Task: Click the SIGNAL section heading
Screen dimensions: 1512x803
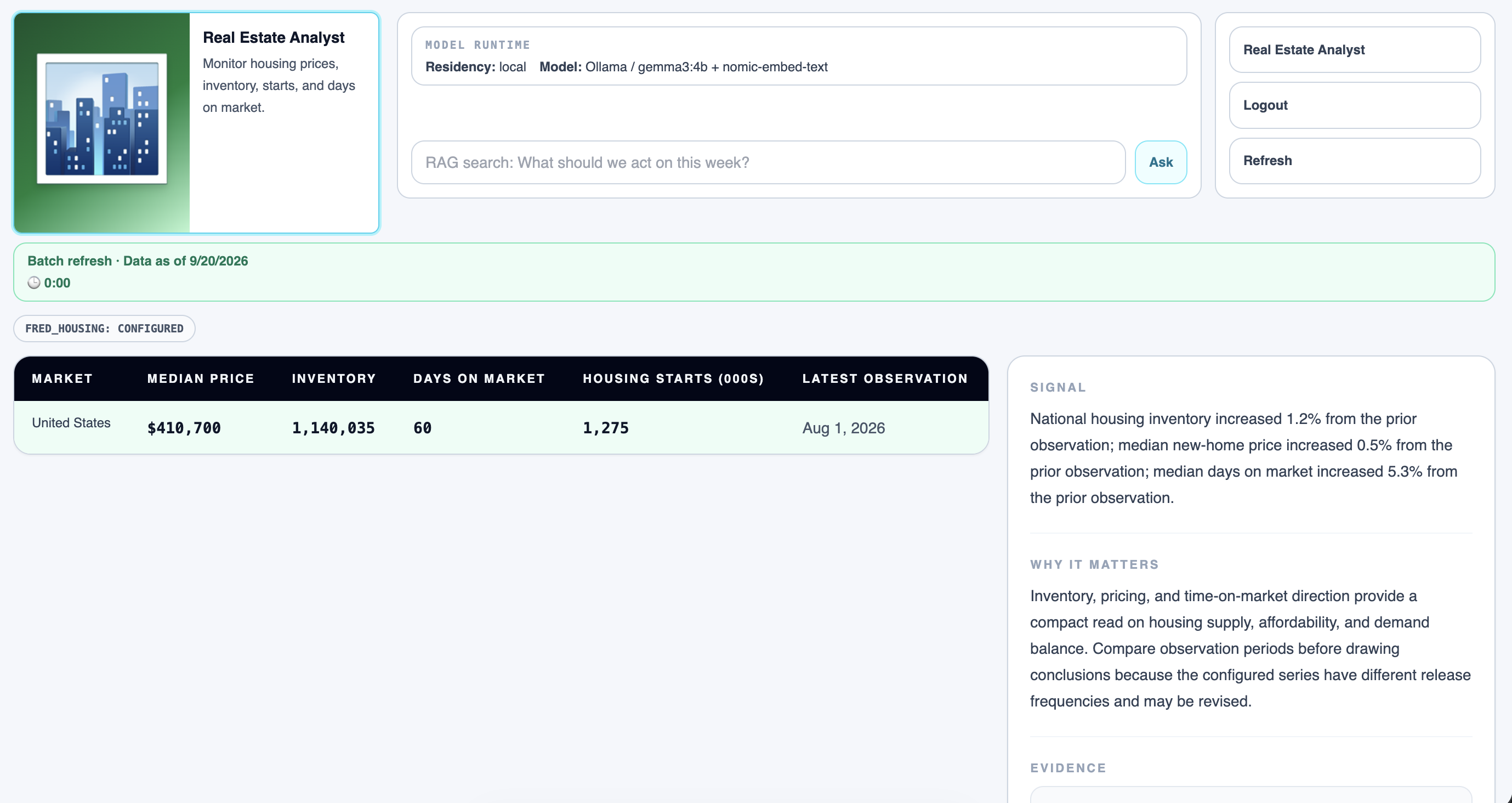Action: pos(1058,387)
